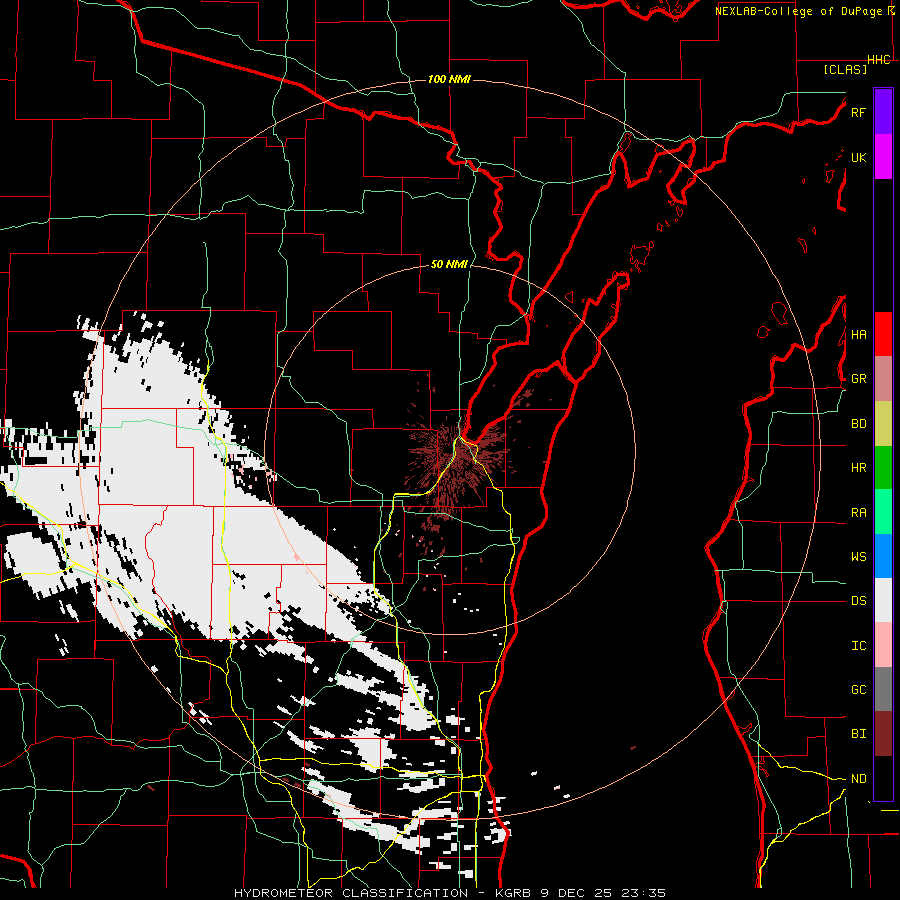Click the RF legend label
The height and width of the screenshot is (900, 900).
[858, 112]
